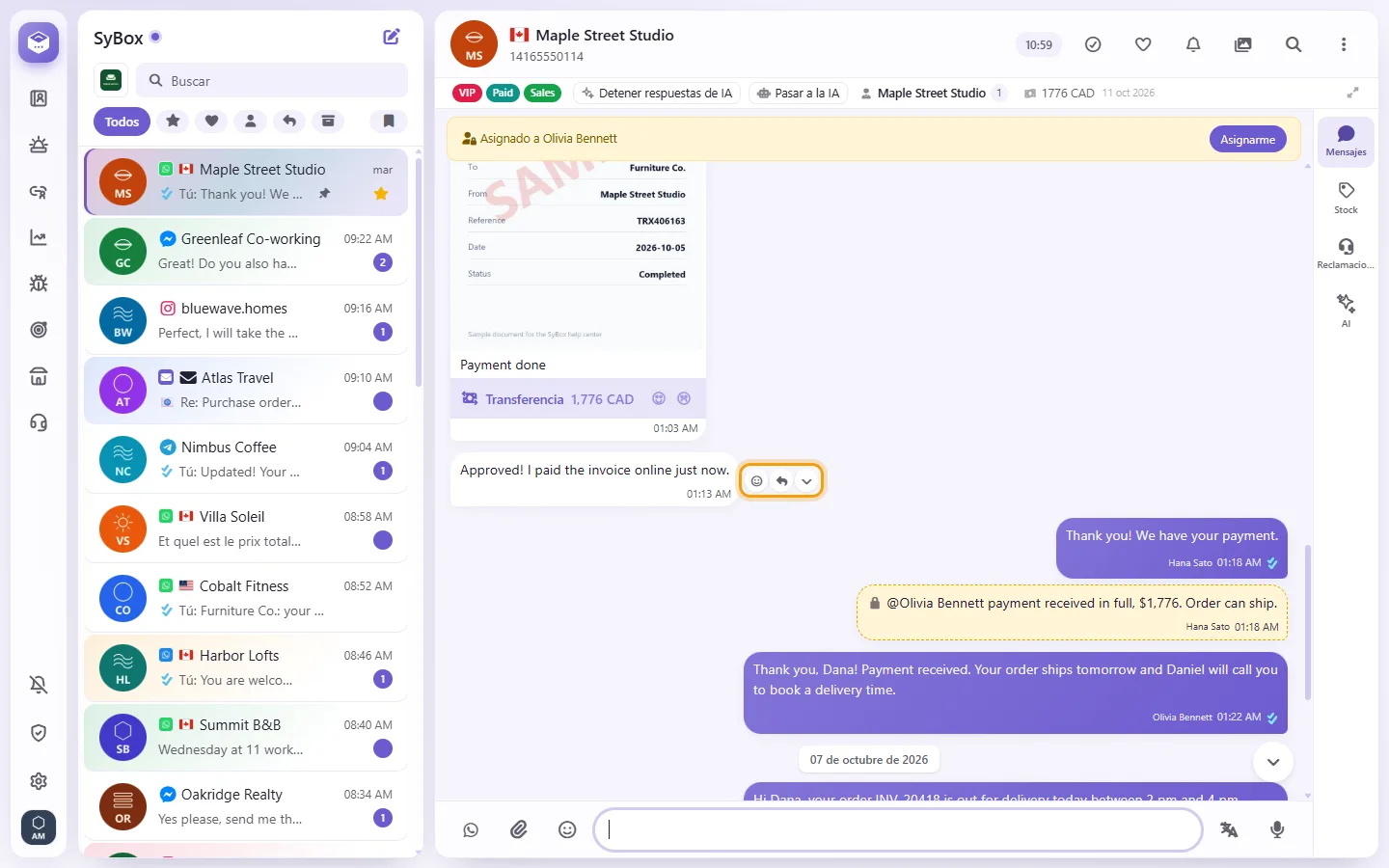Image resolution: width=1389 pixels, height=868 pixels.
Task: Toggle favorite heart in chat header
Action: 1143,44
